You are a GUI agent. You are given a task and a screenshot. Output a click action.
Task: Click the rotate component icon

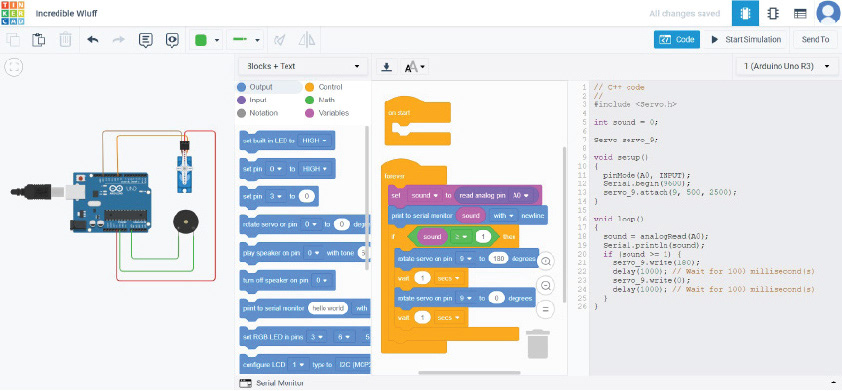pyautogui.click(x=279, y=40)
